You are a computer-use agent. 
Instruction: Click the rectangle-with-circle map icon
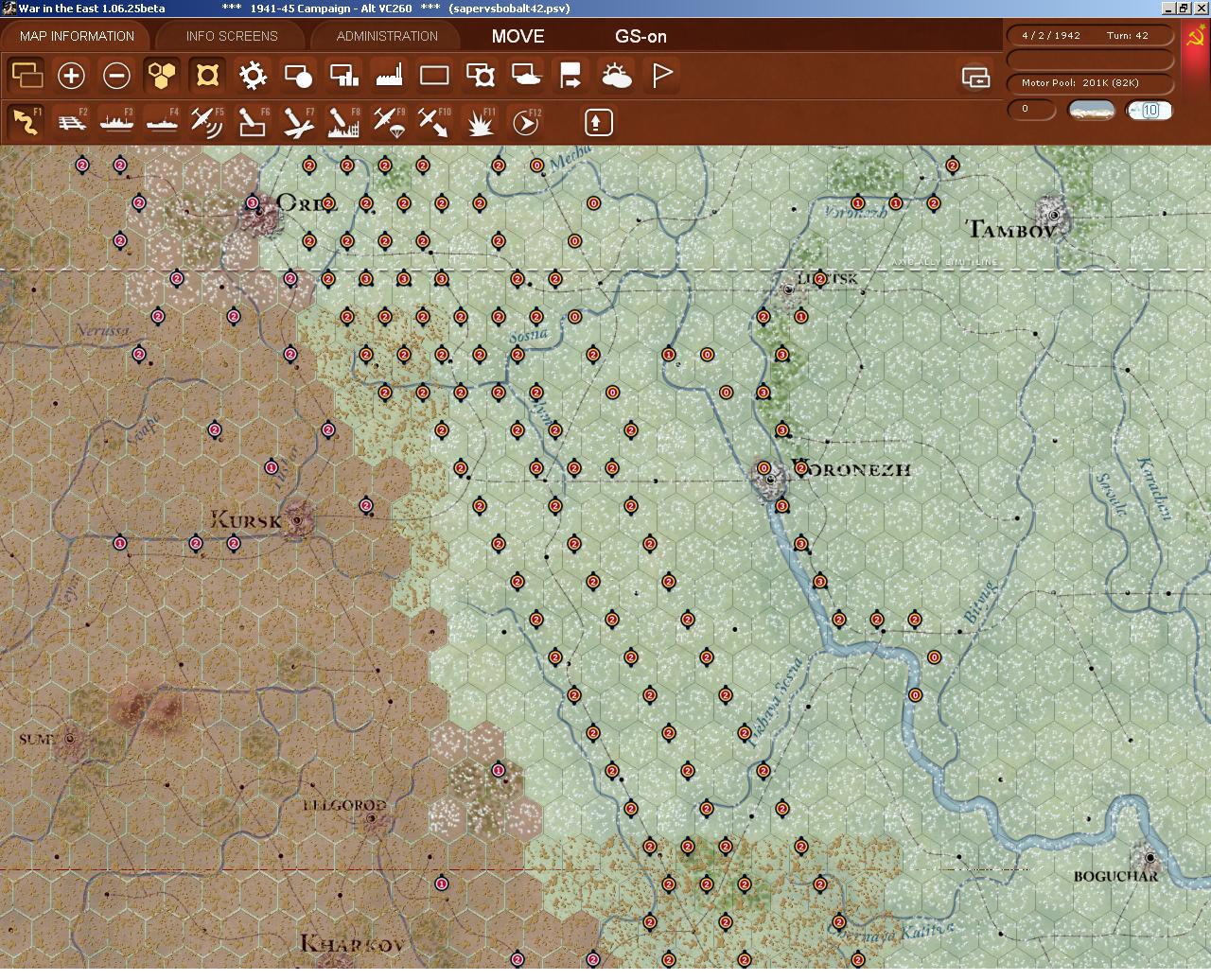pos(298,75)
